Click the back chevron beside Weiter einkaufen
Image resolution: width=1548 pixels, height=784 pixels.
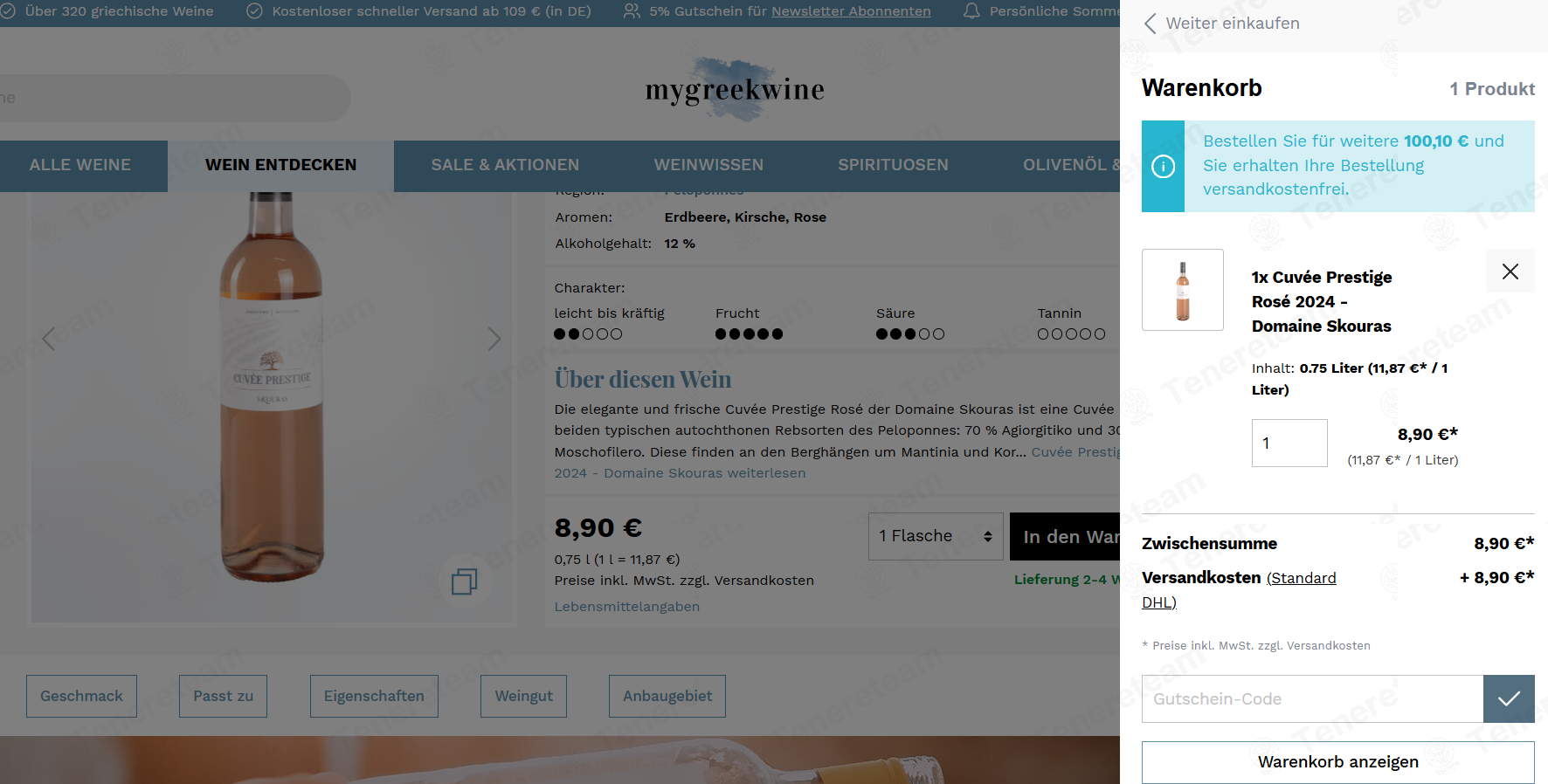pyautogui.click(x=1150, y=24)
